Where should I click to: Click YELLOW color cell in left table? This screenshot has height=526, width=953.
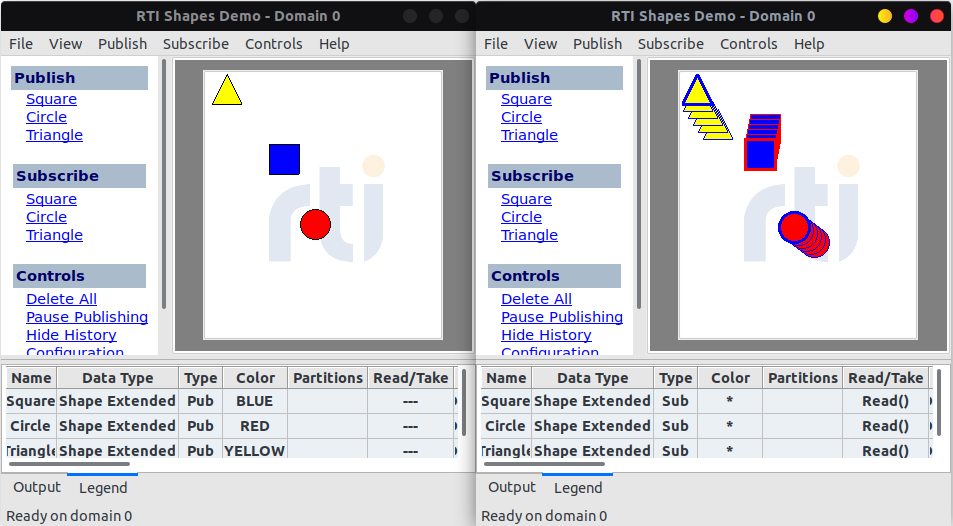(255, 451)
